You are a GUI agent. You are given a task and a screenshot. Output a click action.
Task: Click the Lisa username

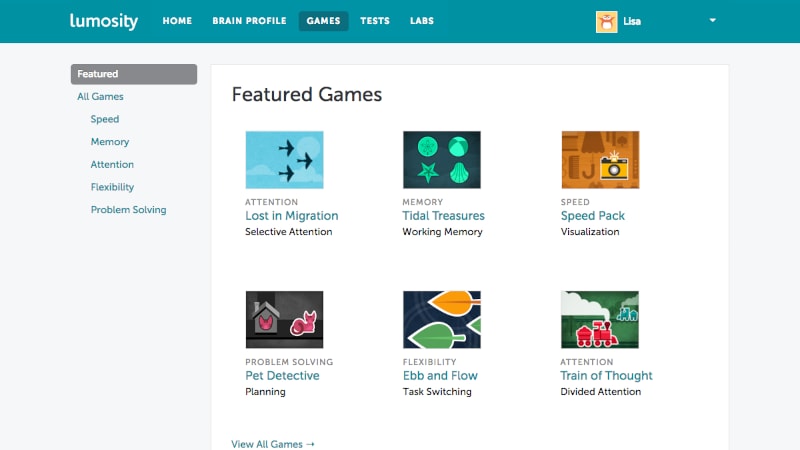pyautogui.click(x=632, y=21)
